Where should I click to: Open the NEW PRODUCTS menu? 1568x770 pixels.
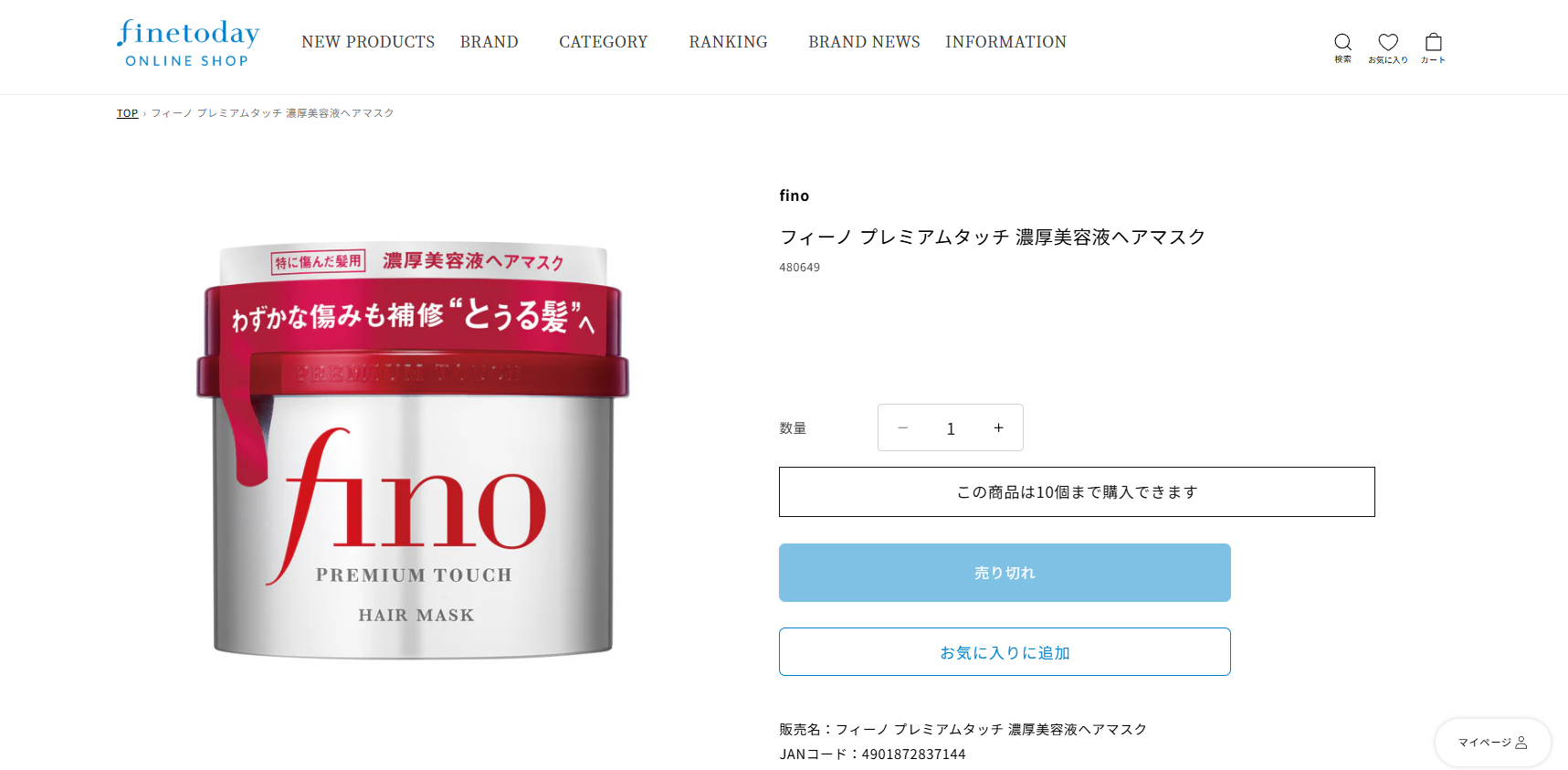pos(368,42)
